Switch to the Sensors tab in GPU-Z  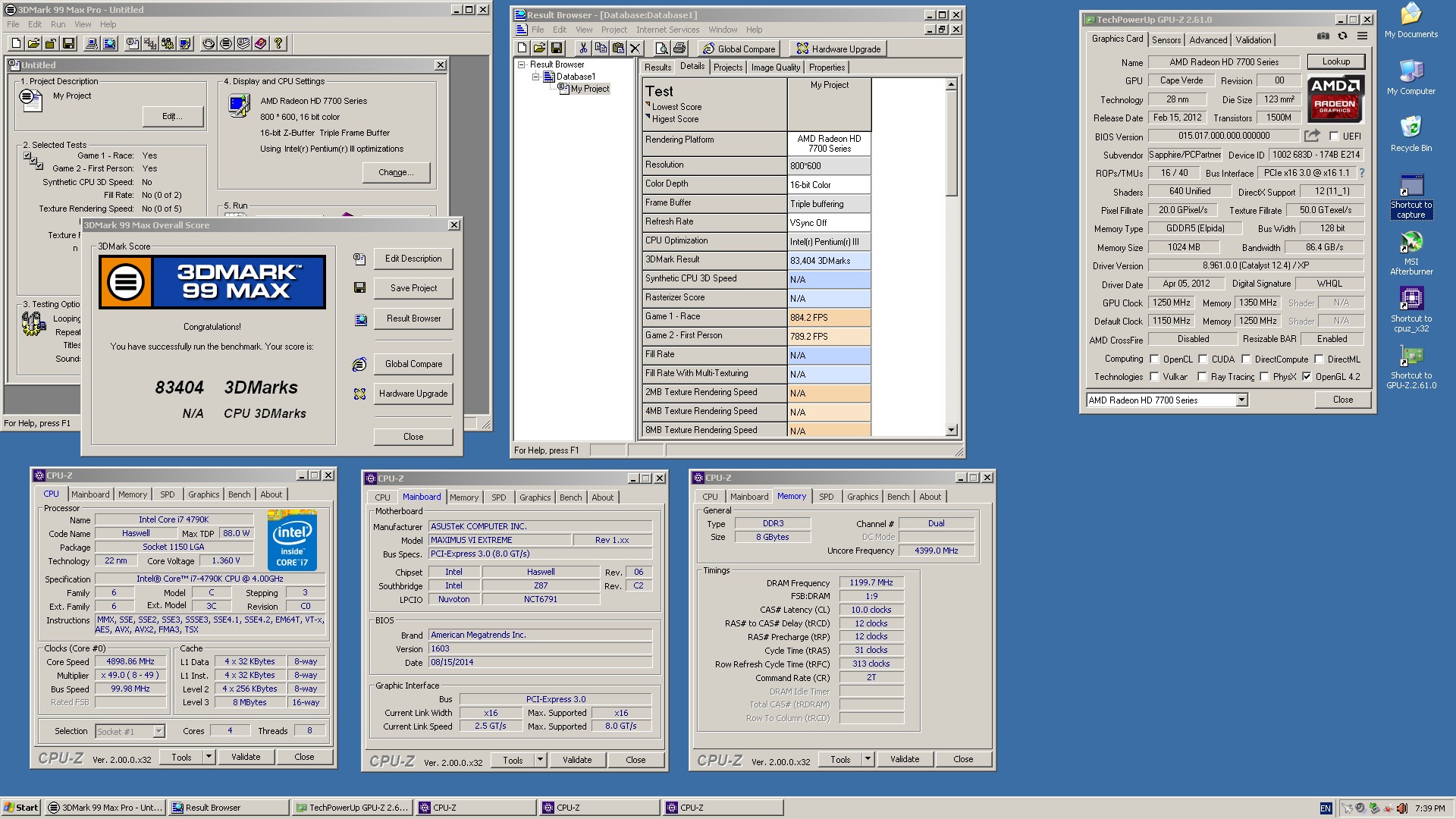coord(1166,40)
